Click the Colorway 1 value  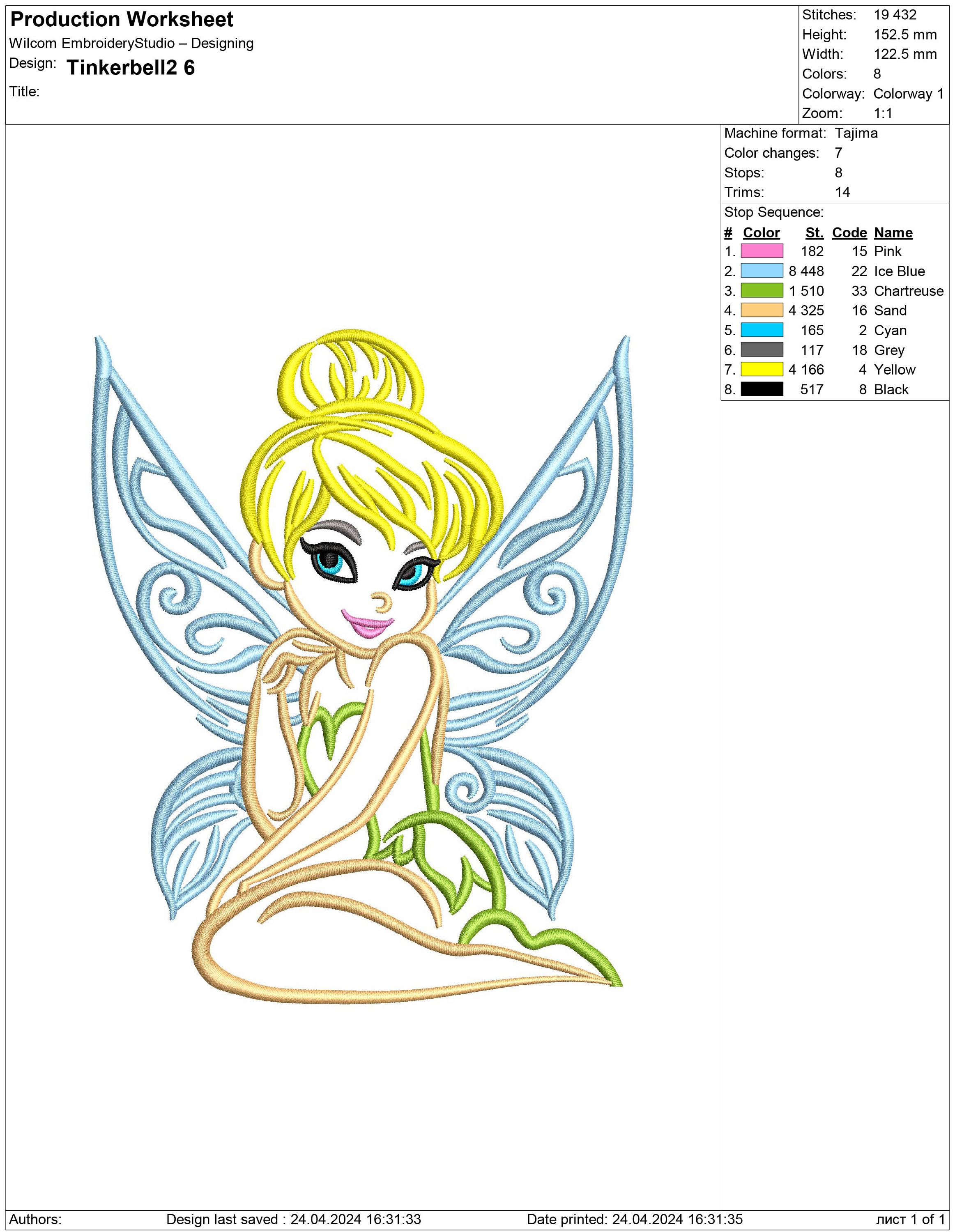pos(908,93)
